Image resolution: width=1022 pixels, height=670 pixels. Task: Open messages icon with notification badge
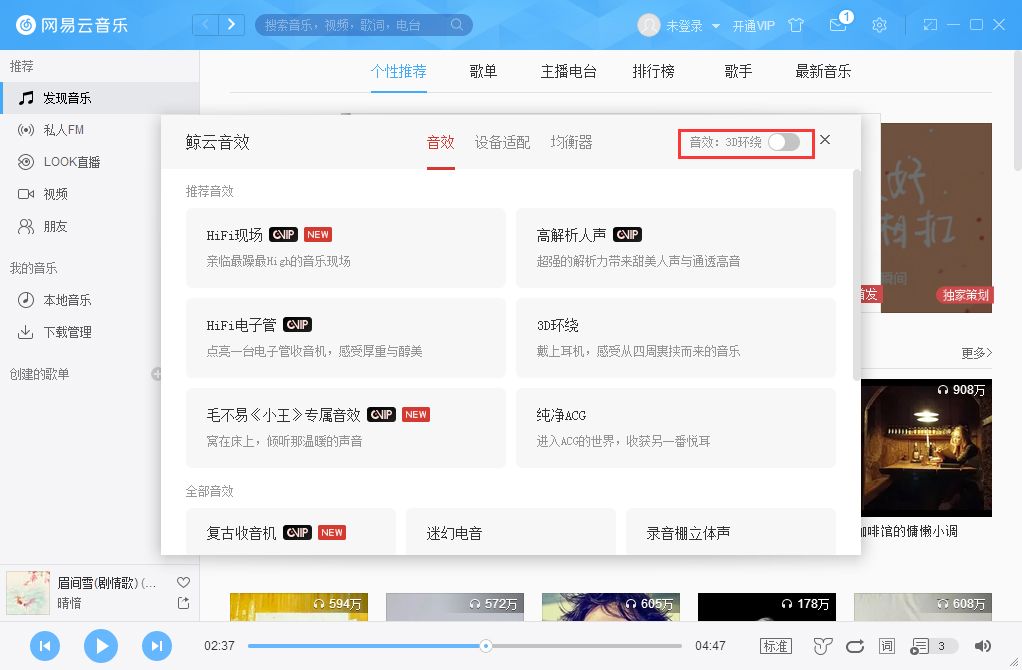pos(840,25)
